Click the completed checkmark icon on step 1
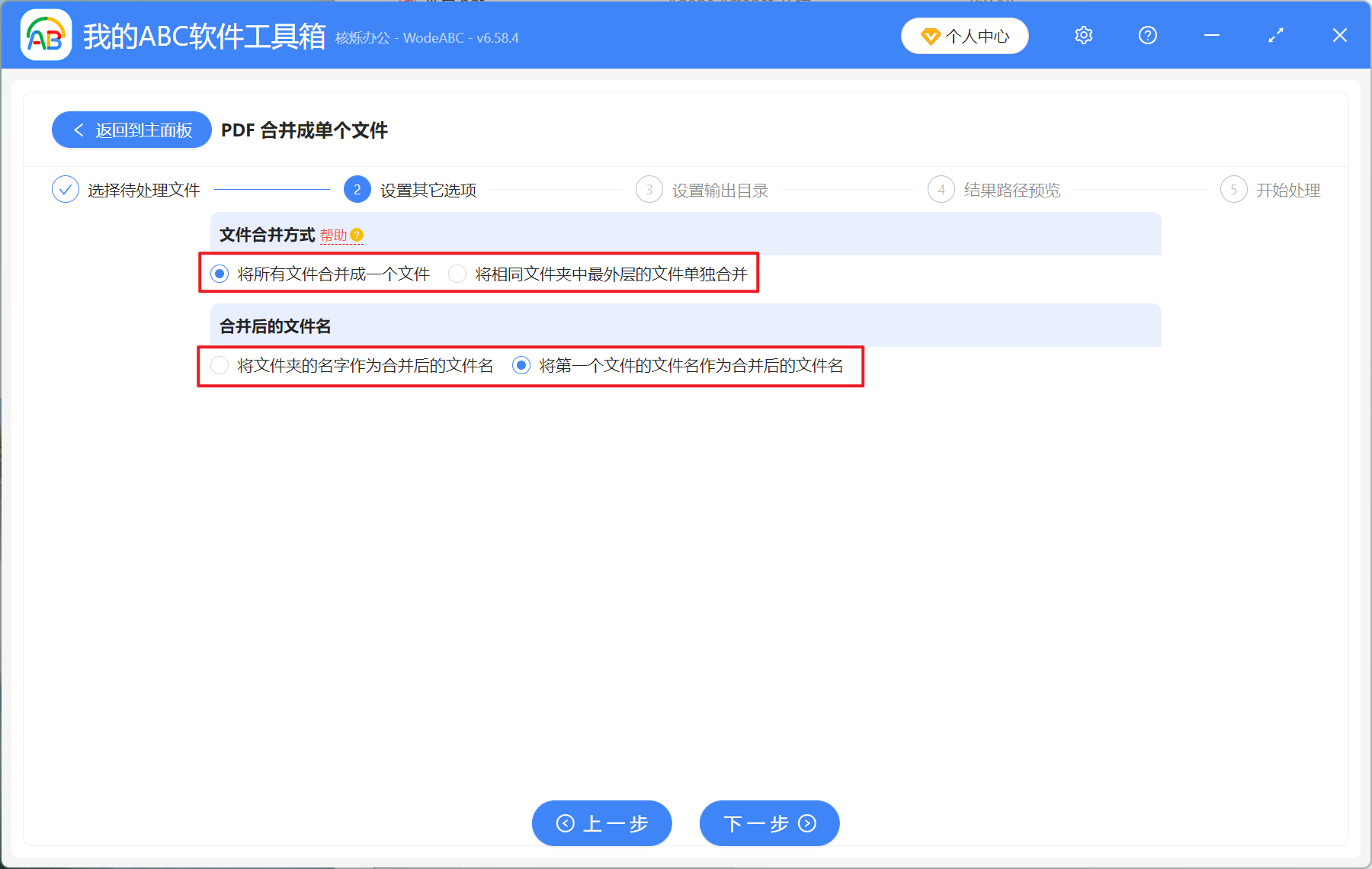Image resolution: width=1372 pixels, height=869 pixels. point(66,189)
